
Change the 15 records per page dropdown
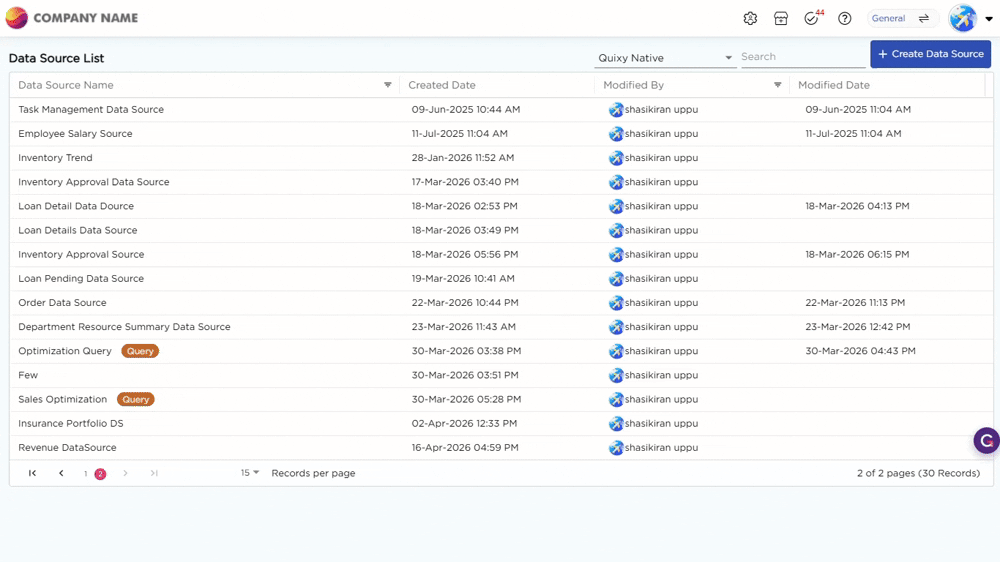point(249,473)
